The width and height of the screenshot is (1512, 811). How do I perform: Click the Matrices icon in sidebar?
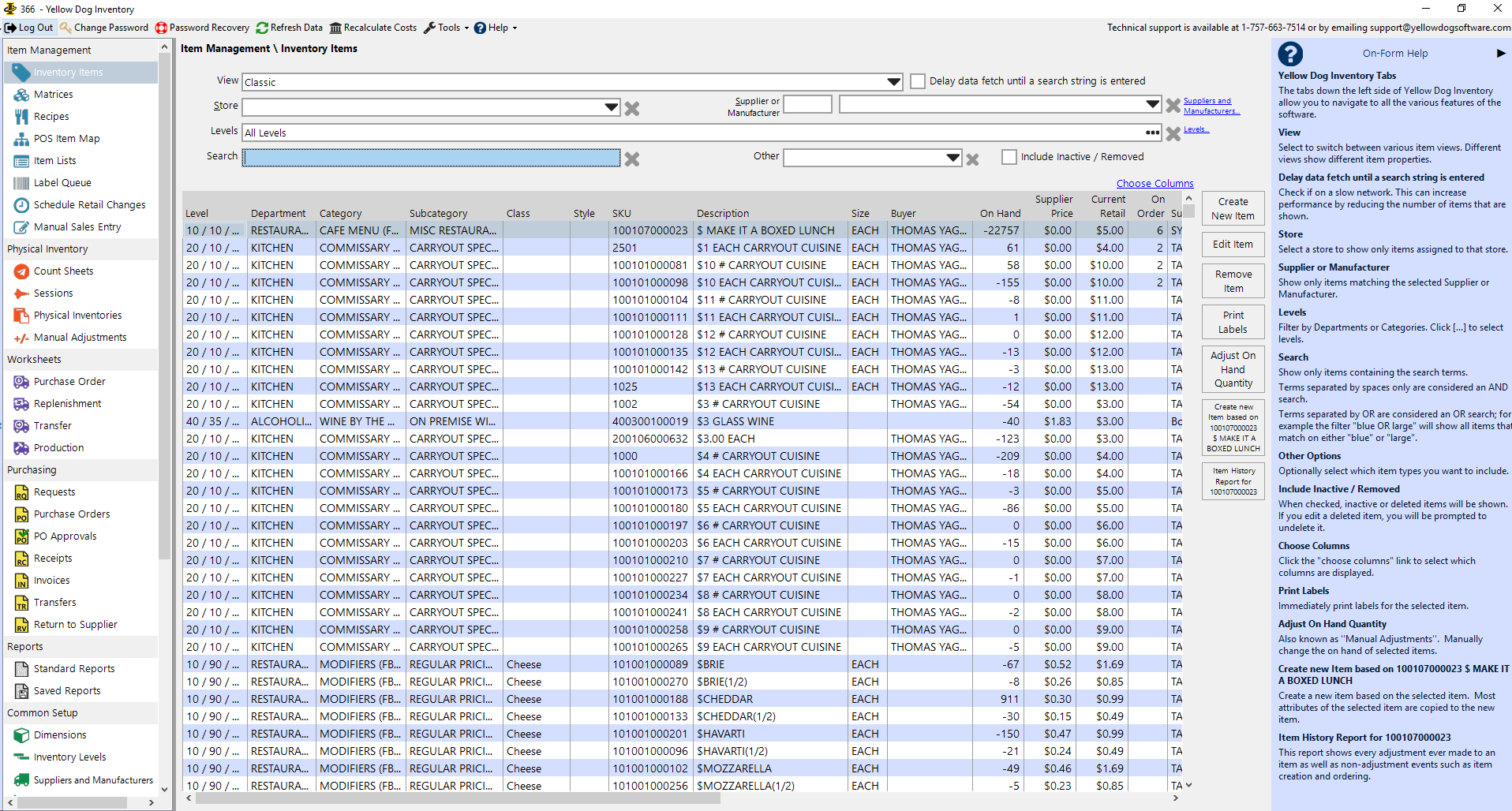(x=21, y=95)
